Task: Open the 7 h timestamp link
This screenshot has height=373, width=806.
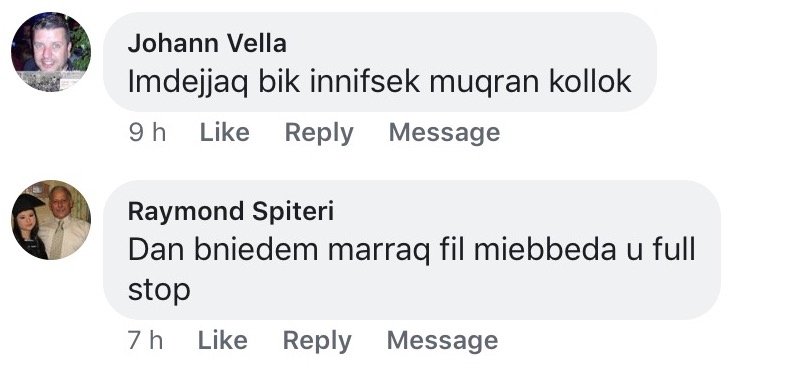Action: (145, 340)
